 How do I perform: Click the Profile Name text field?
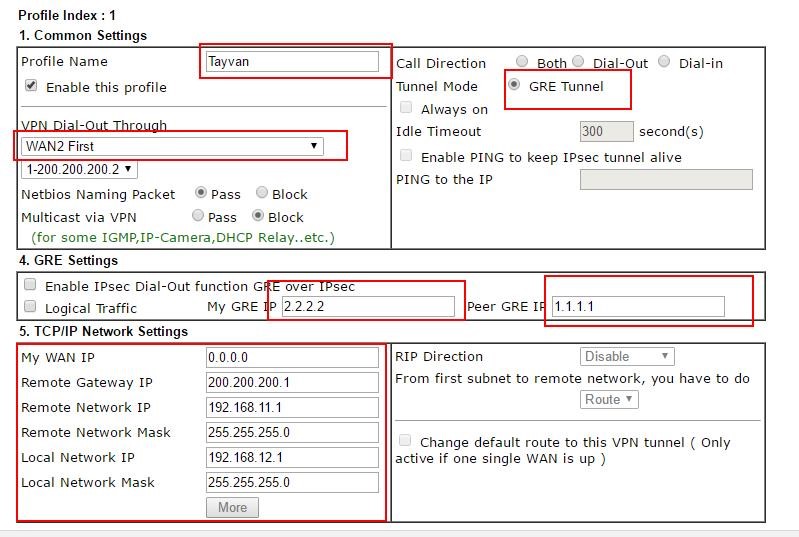tap(292, 62)
